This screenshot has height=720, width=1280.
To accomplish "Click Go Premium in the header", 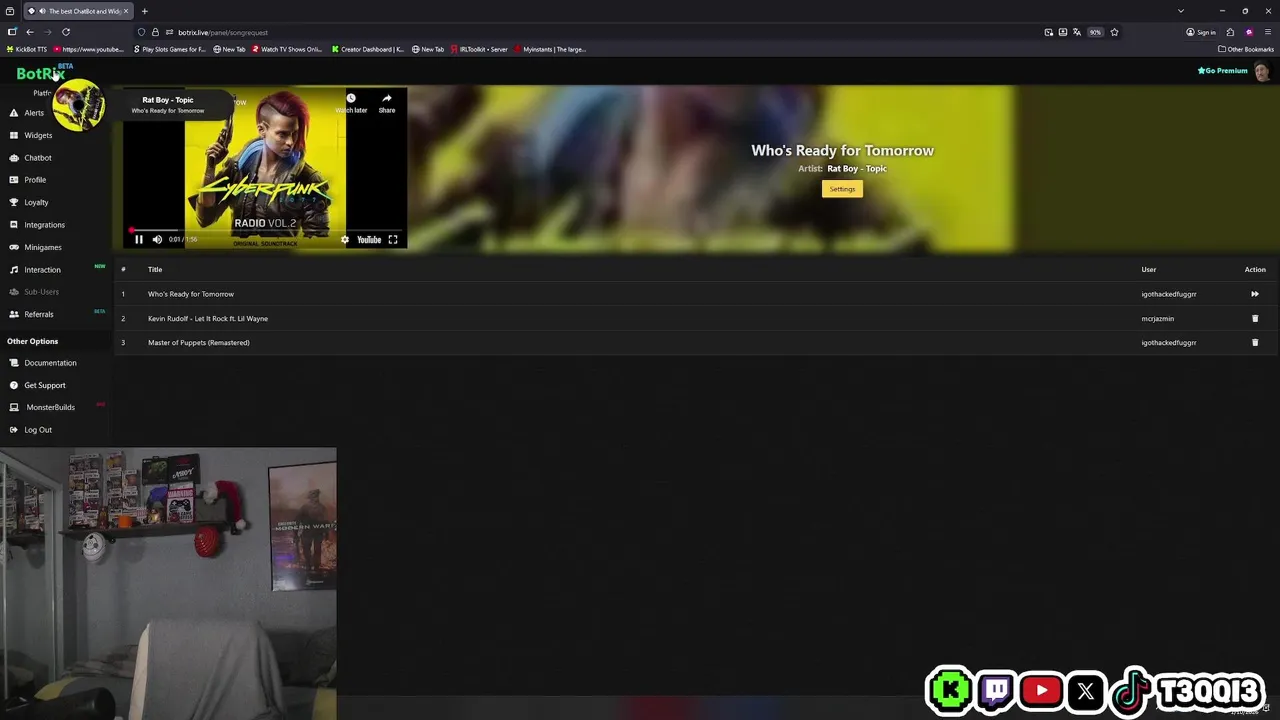I will [x=1222, y=71].
